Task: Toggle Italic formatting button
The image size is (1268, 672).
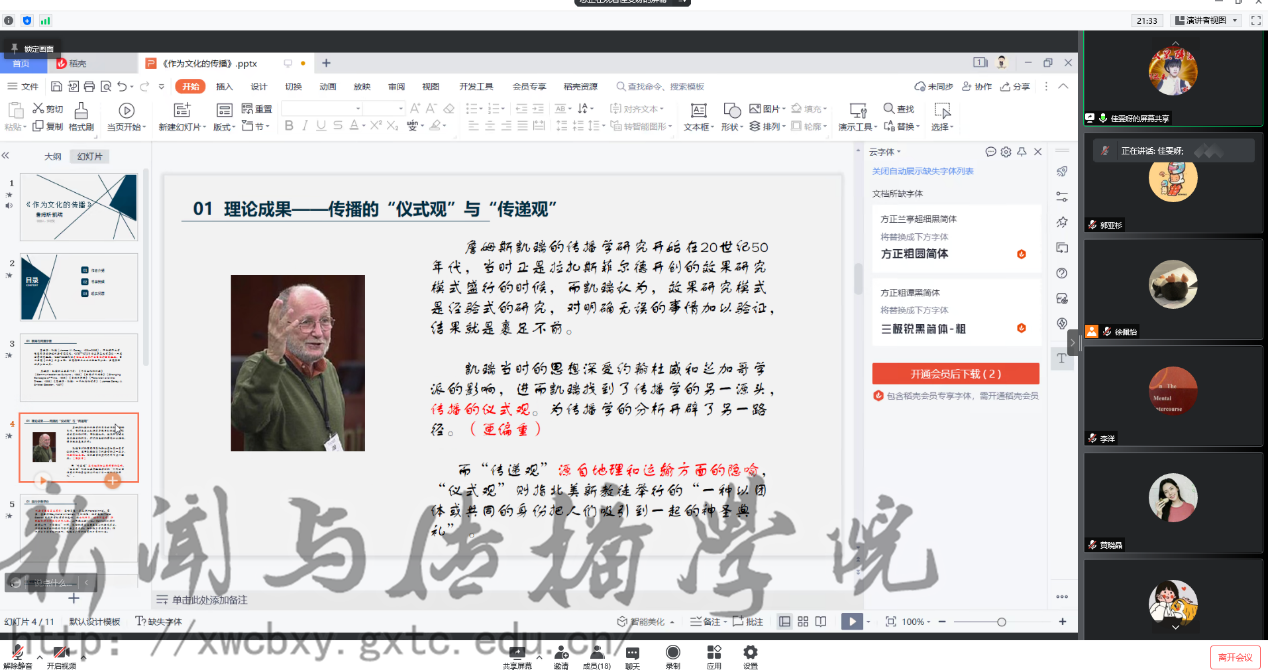Action: (x=305, y=126)
